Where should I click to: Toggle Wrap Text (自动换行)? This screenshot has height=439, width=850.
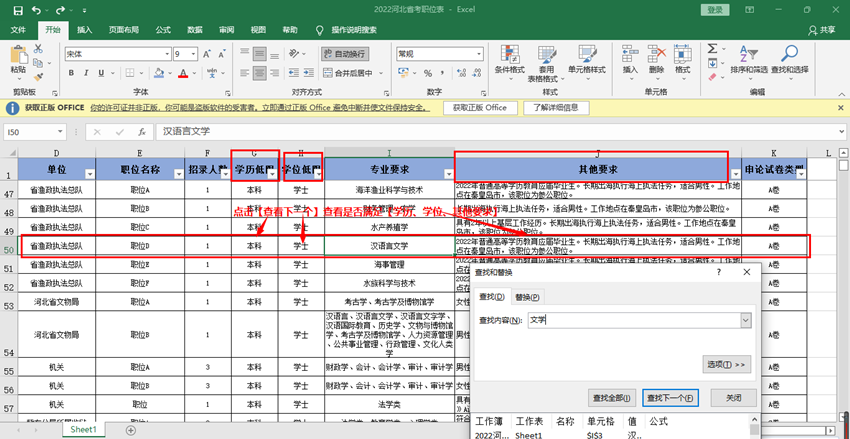pos(344,54)
